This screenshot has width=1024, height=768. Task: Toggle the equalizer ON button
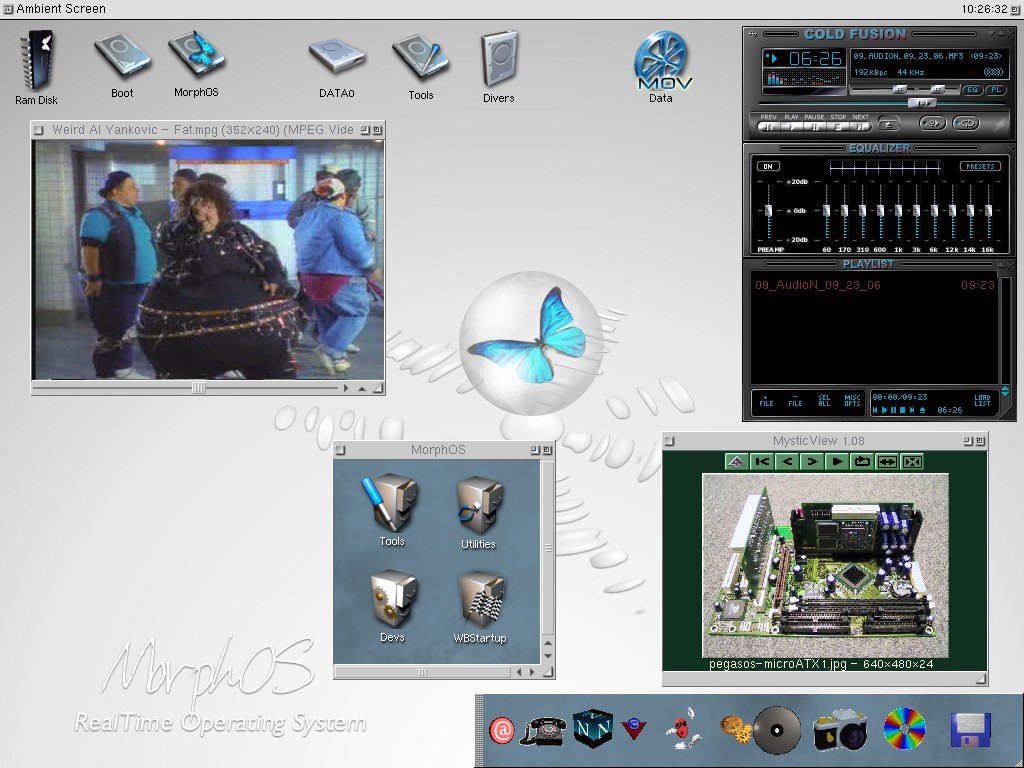[768, 166]
